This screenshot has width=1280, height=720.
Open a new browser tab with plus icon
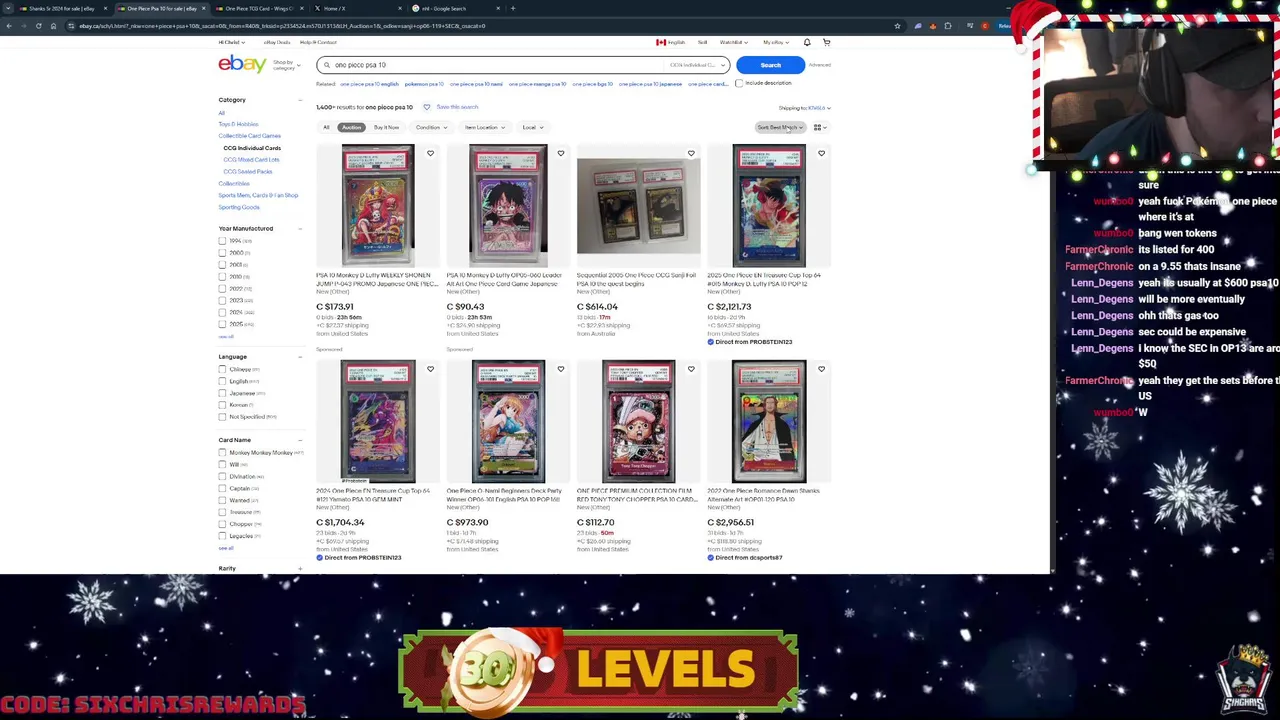point(513,8)
